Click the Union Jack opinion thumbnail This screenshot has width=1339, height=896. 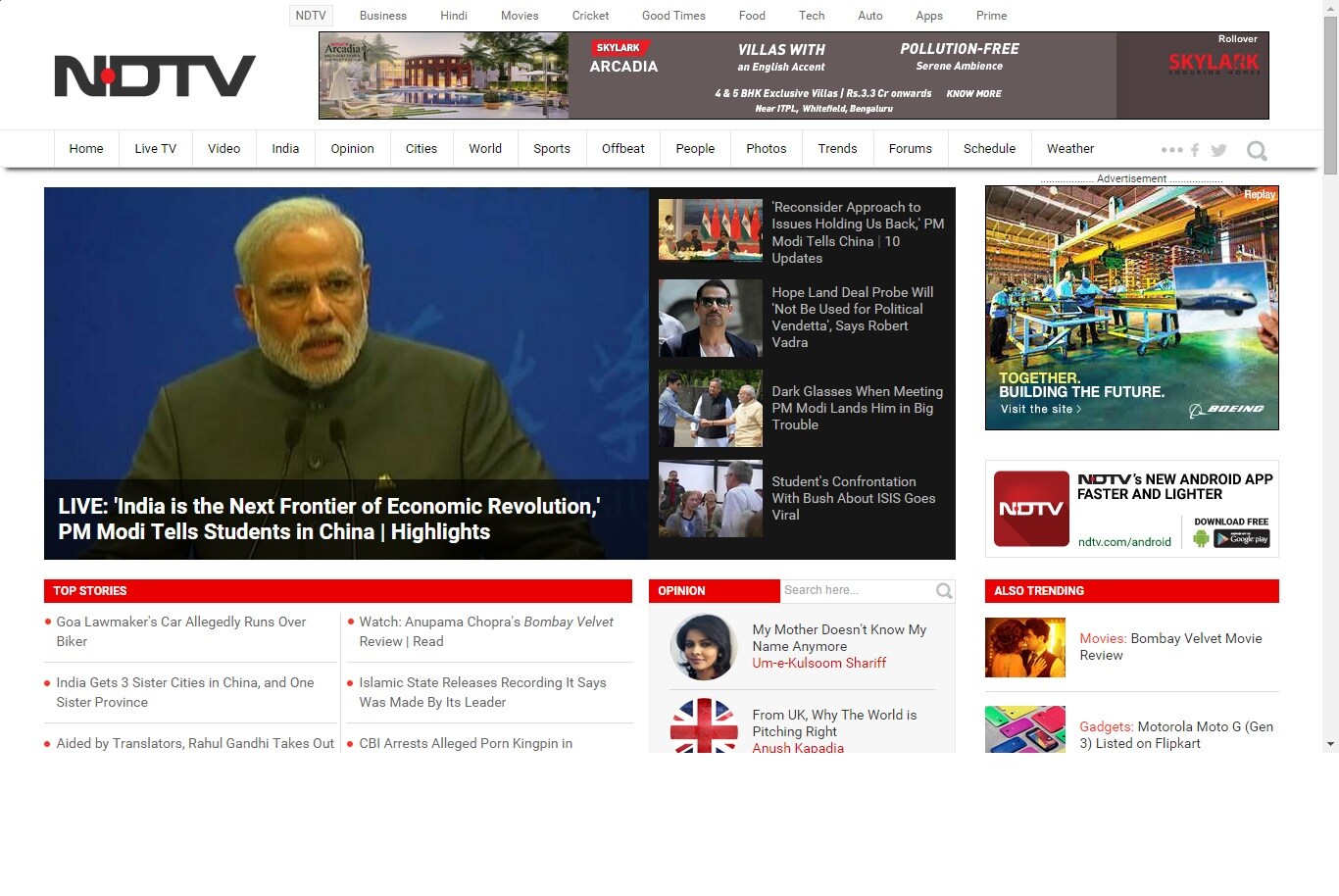[x=704, y=725]
